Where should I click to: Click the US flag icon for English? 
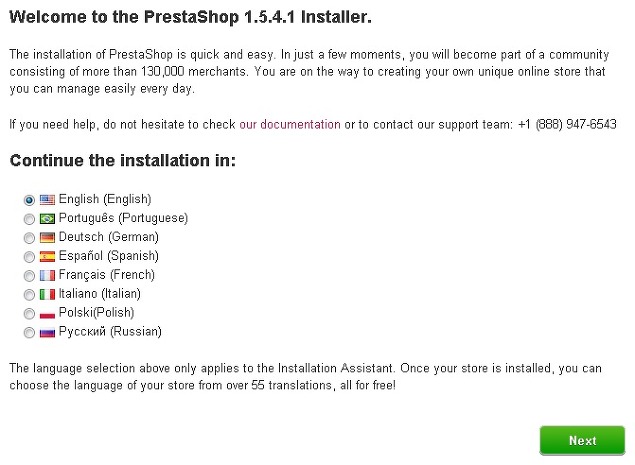tap(47, 200)
